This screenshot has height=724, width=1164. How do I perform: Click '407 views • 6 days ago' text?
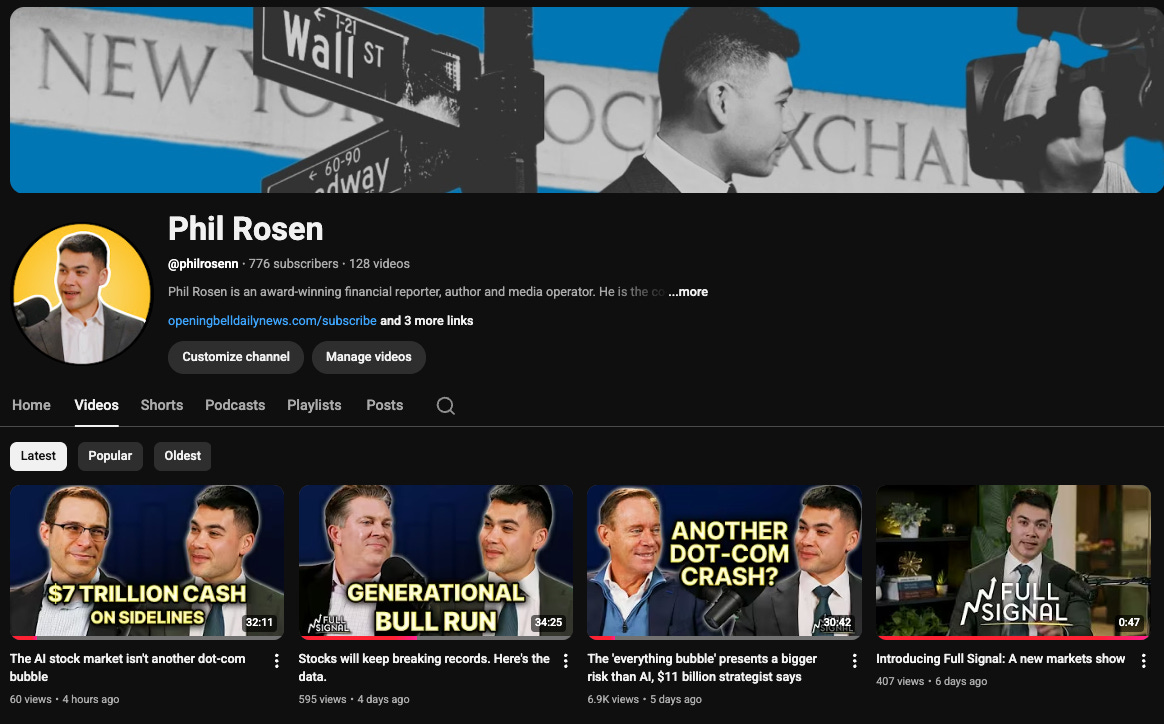[x=932, y=682]
